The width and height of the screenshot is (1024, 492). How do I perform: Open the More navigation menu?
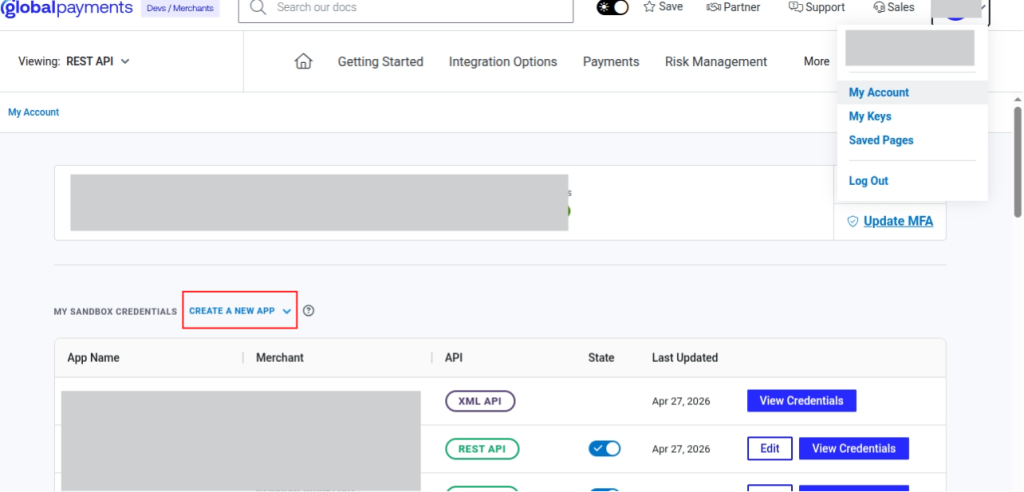pyautogui.click(x=816, y=61)
